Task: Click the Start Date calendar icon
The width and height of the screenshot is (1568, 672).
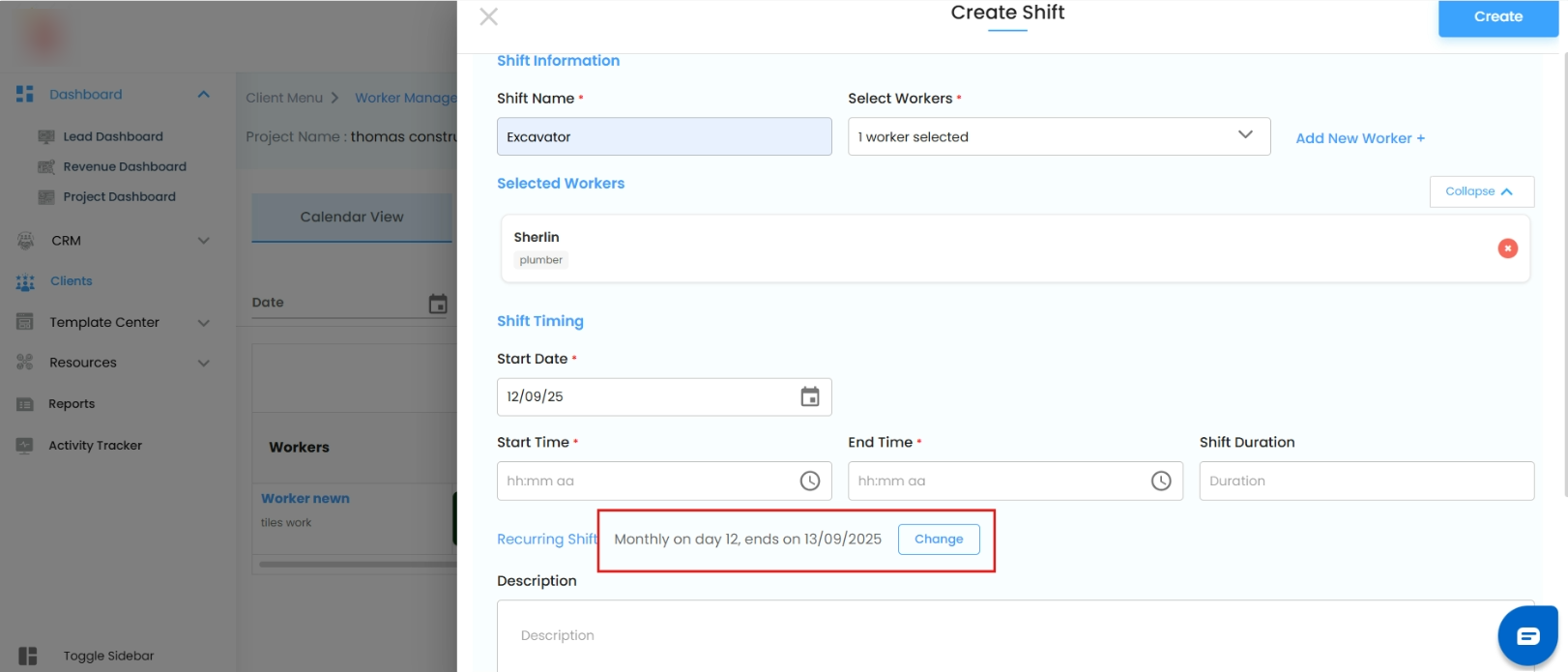Action: pyautogui.click(x=810, y=397)
